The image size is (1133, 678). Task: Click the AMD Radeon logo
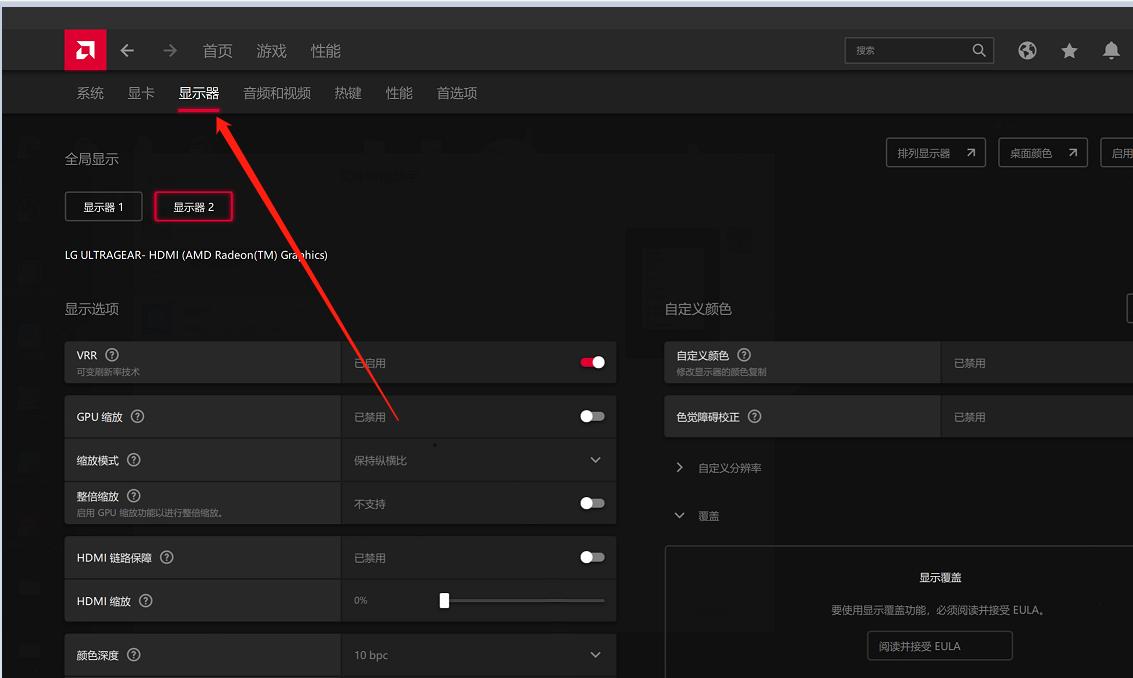coord(85,49)
